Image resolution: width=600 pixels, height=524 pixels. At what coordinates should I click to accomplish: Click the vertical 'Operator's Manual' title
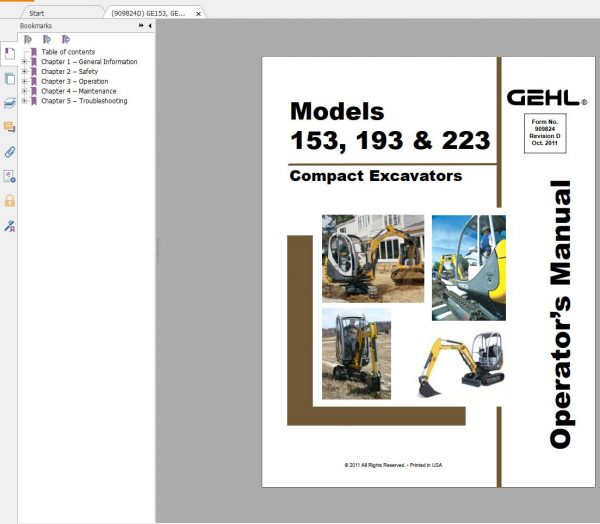561,314
